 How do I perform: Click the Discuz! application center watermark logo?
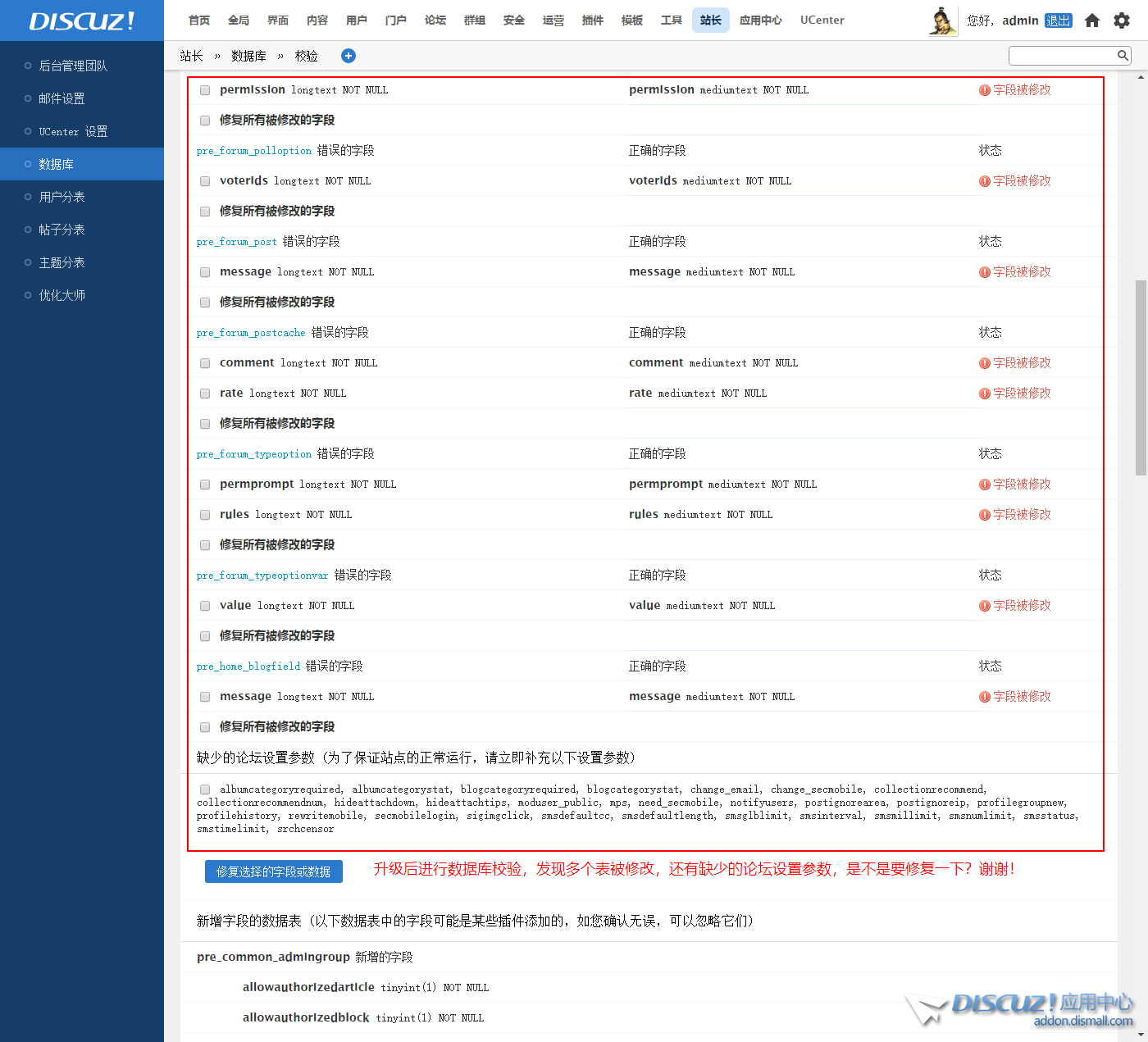[1021, 1009]
